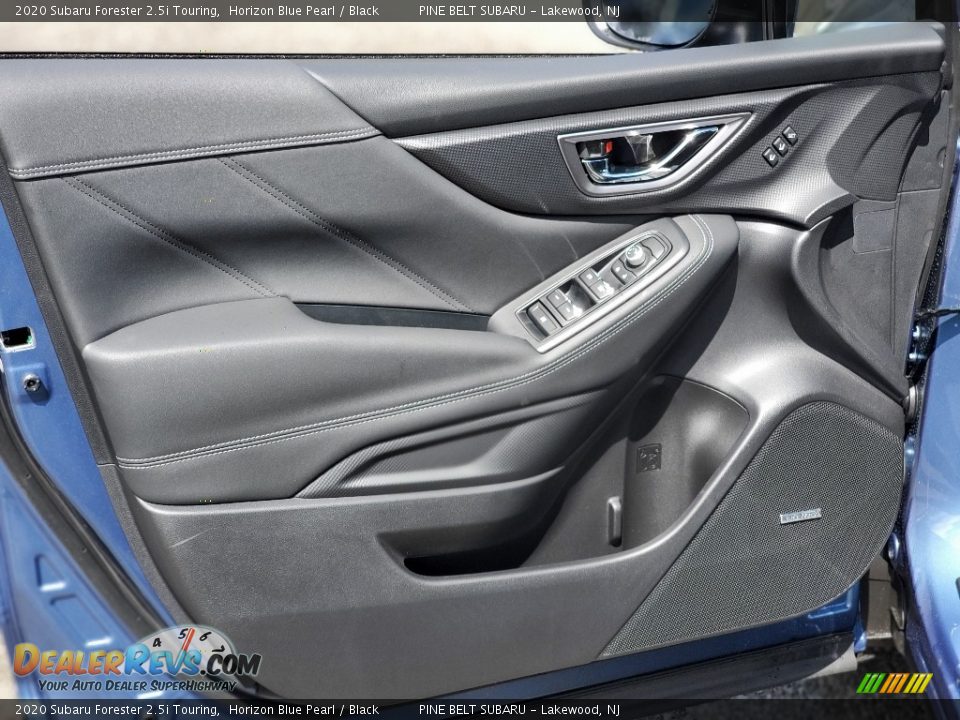The height and width of the screenshot is (720, 960).
Task: Click the multicolored striped logo in bottom corner
Action: click(x=894, y=683)
